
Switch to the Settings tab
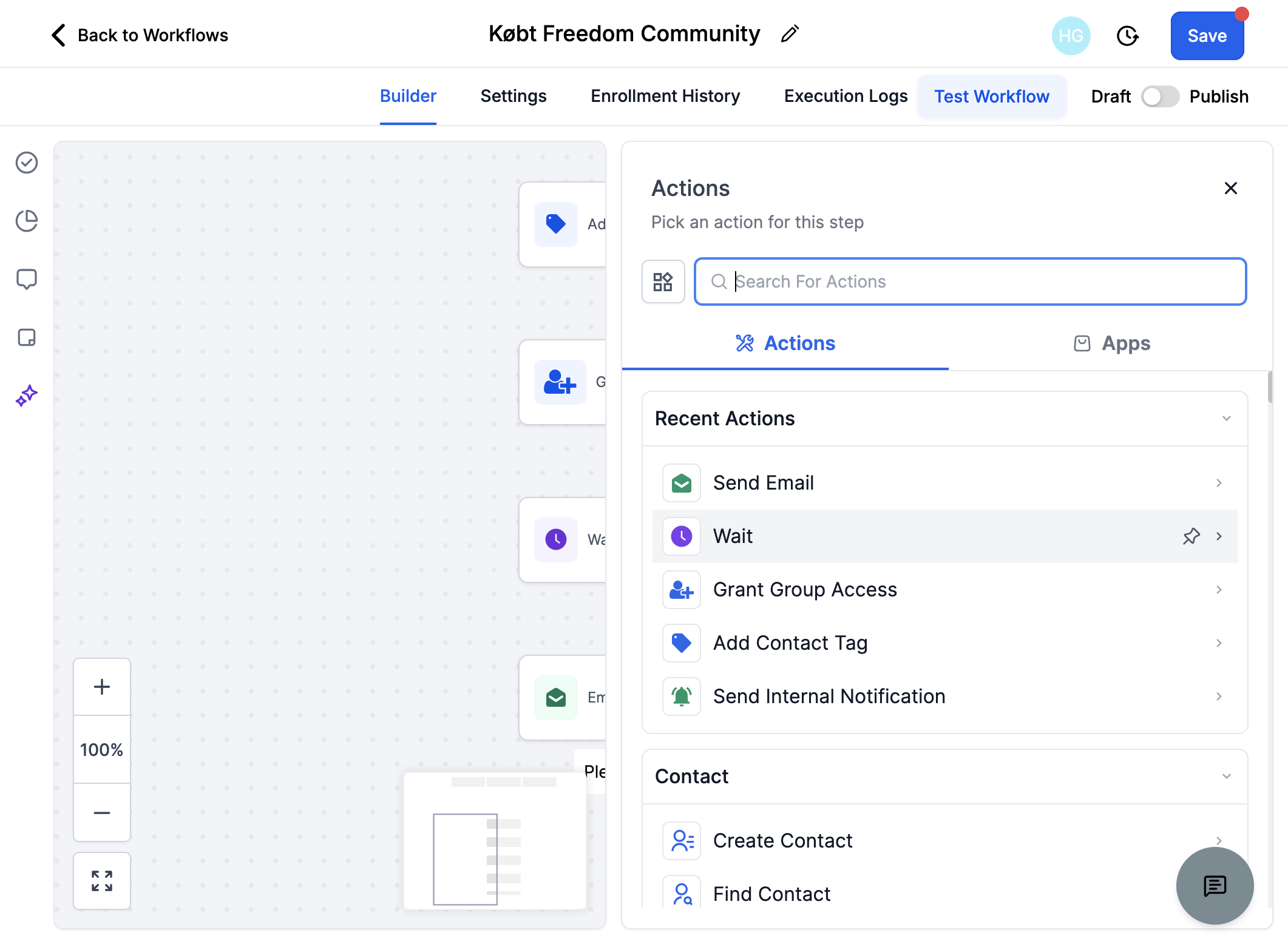514,96
